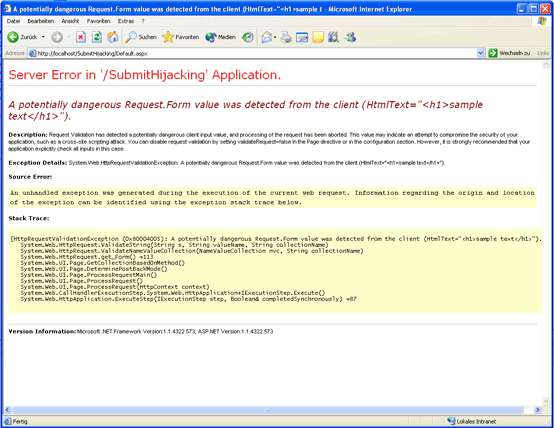Go to the Home page icon

113,37
